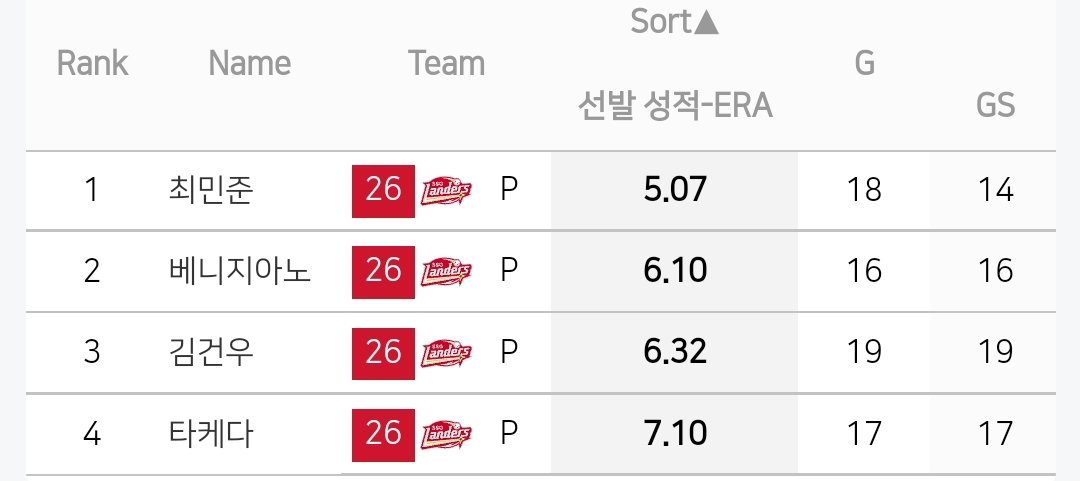Select red 26 badge beside 베니지아노
Viewport: 1080px width, 481px height.
383,272
